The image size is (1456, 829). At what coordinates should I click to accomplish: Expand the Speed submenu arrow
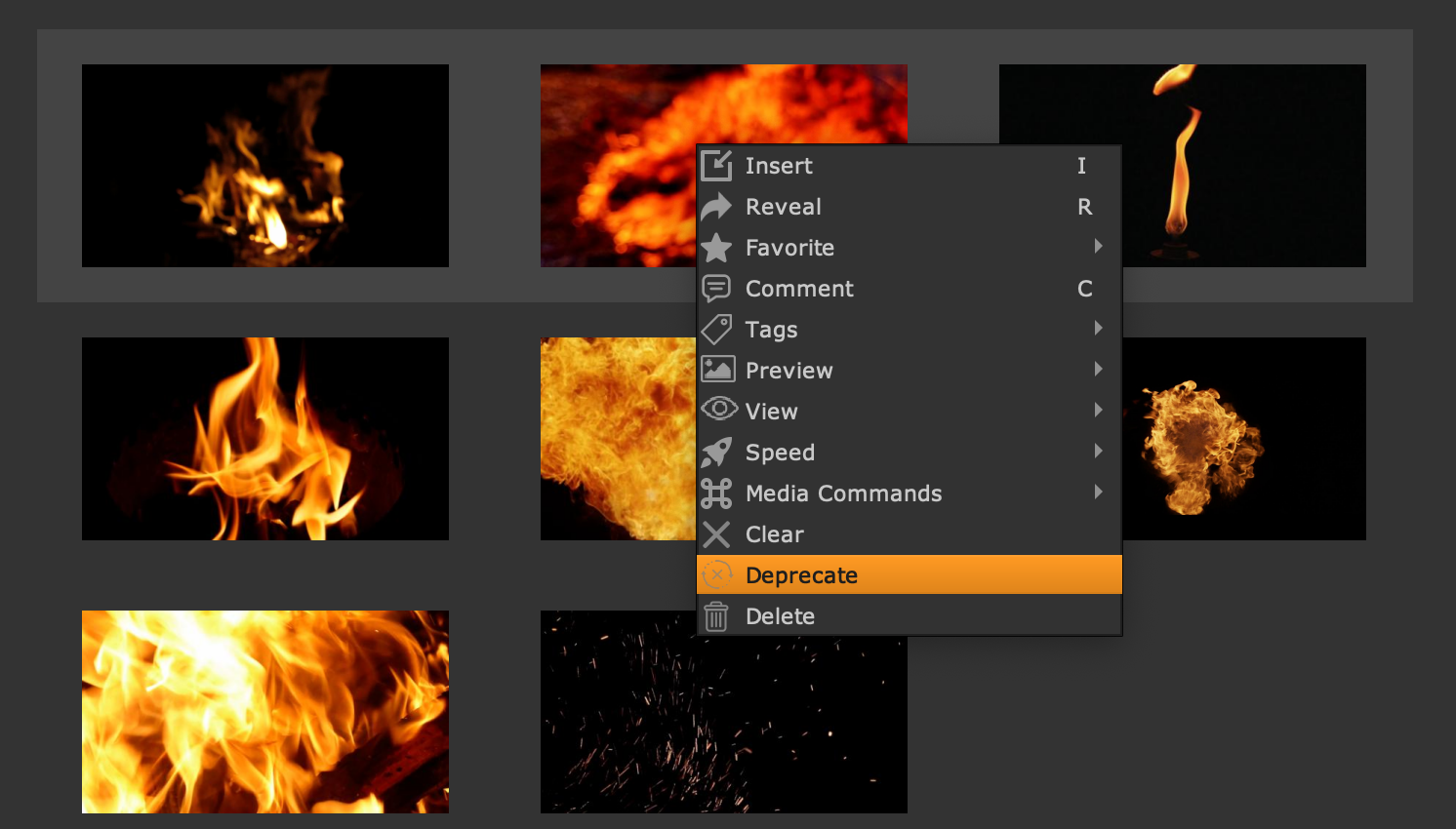[1098, 452]
